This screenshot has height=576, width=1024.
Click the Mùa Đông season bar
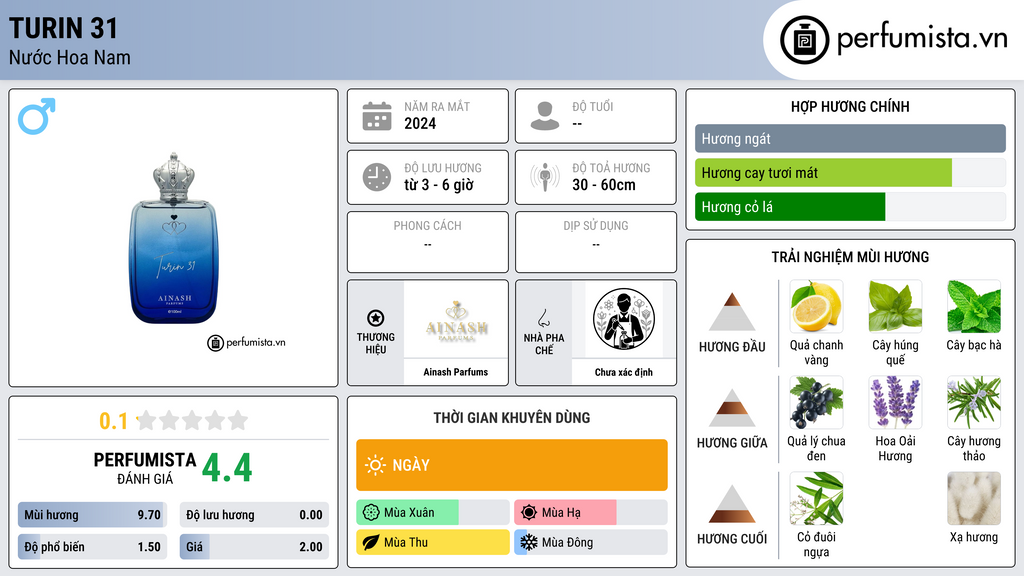591,542
